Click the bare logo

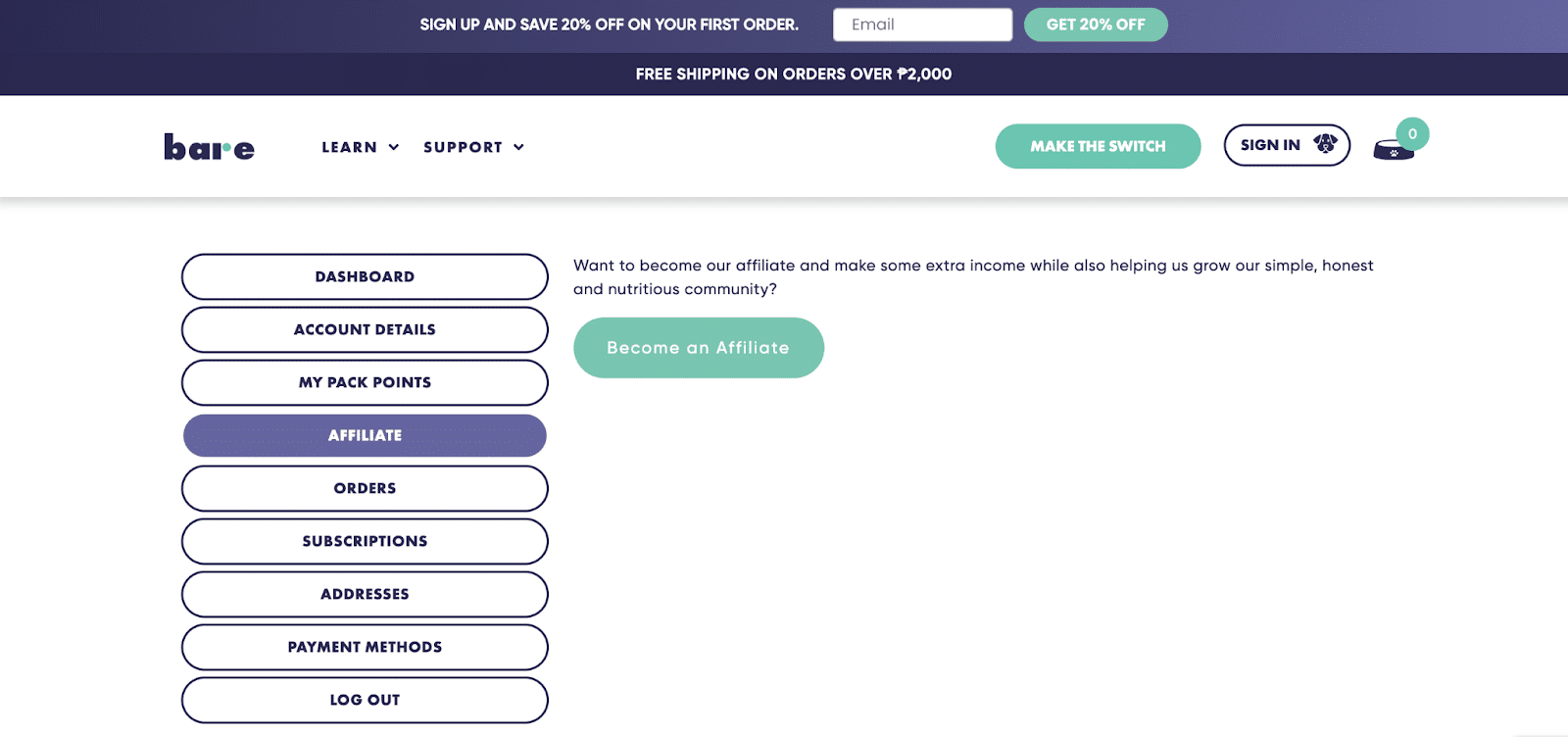point(209,147)
